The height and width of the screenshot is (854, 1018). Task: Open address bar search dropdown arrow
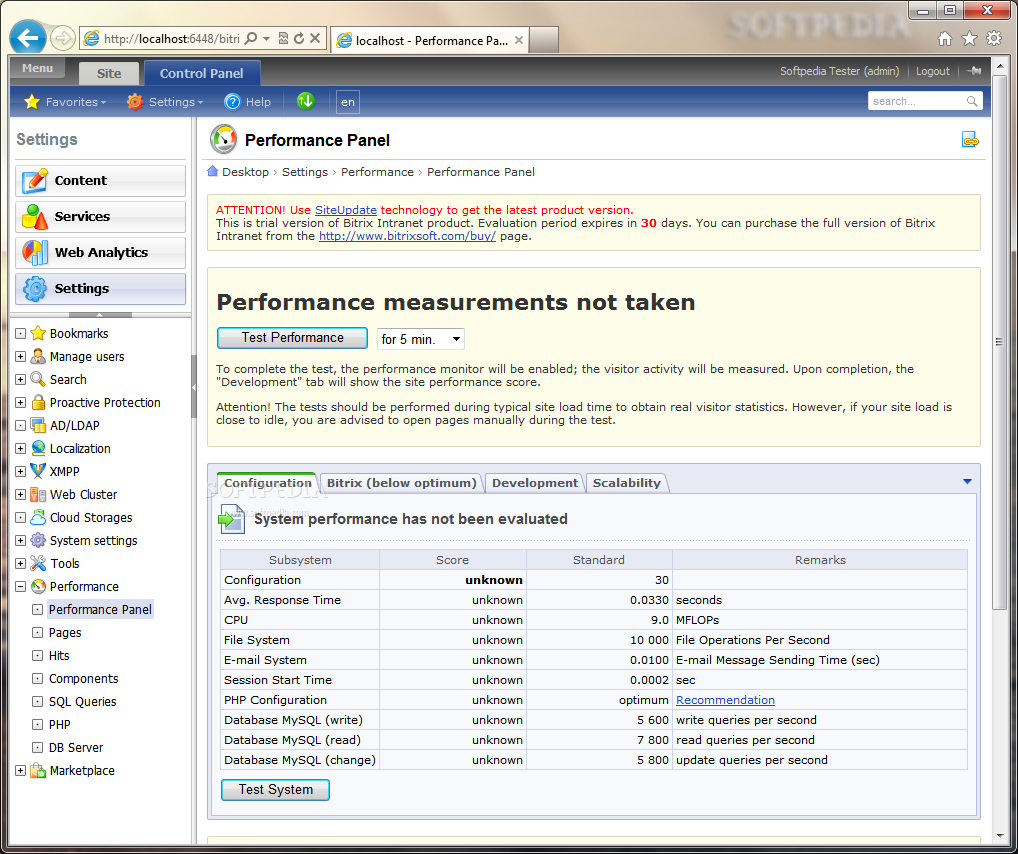tap(266, 38)
